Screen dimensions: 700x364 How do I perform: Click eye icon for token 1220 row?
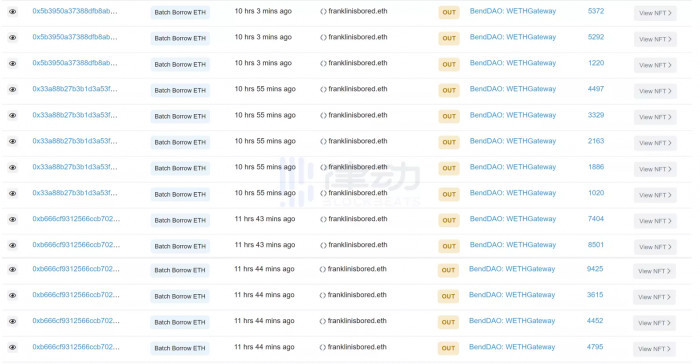click(12, 63)
